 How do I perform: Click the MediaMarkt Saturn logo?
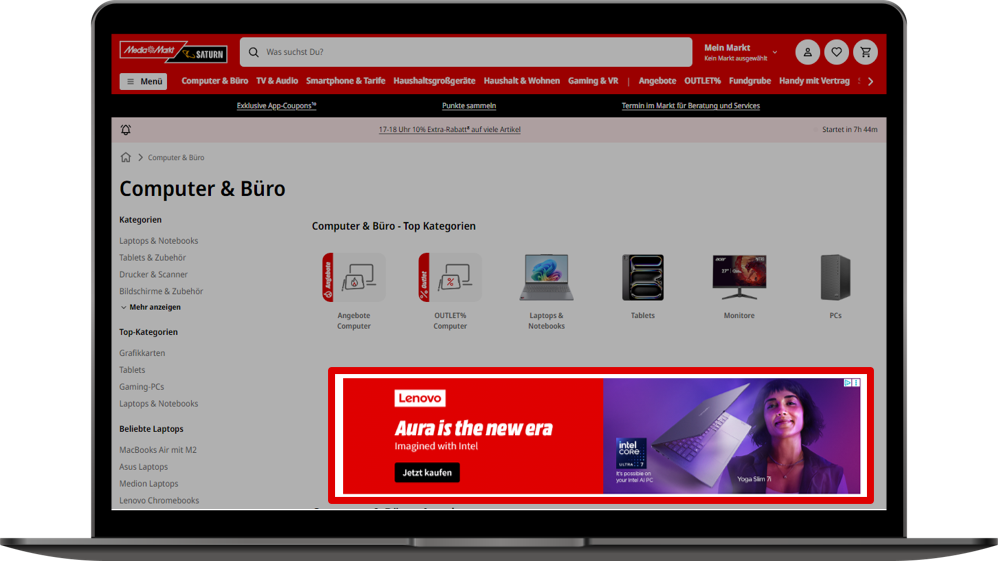(174, 52)
